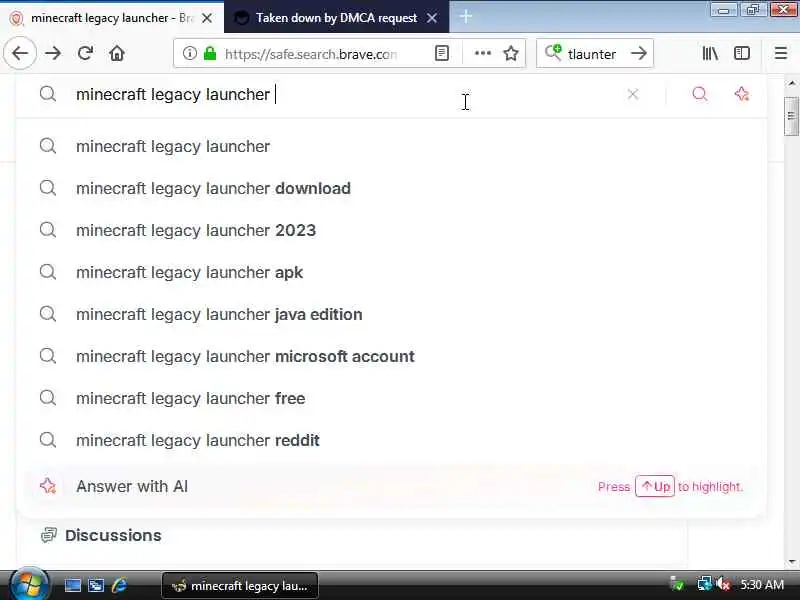The image size is (800, 600).
Task: Show site information icon in address bar
Action: (189, 53)
